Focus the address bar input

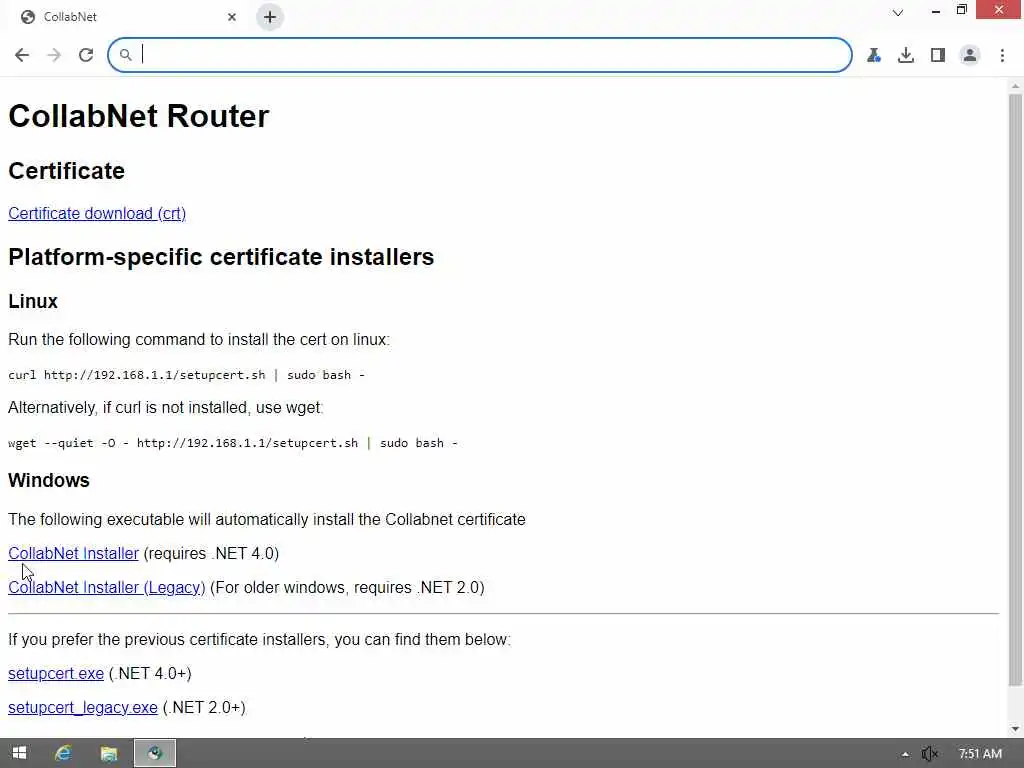480,55
